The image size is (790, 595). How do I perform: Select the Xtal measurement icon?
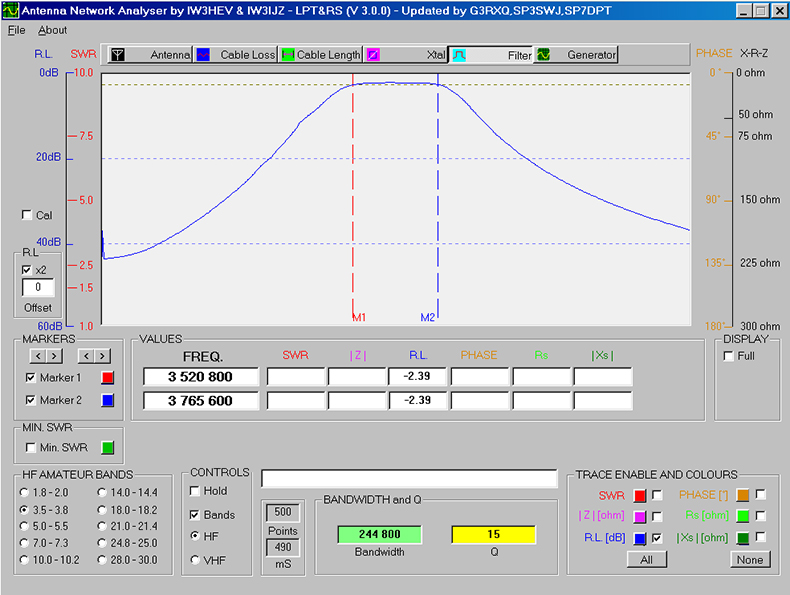[x=373, y=55]
